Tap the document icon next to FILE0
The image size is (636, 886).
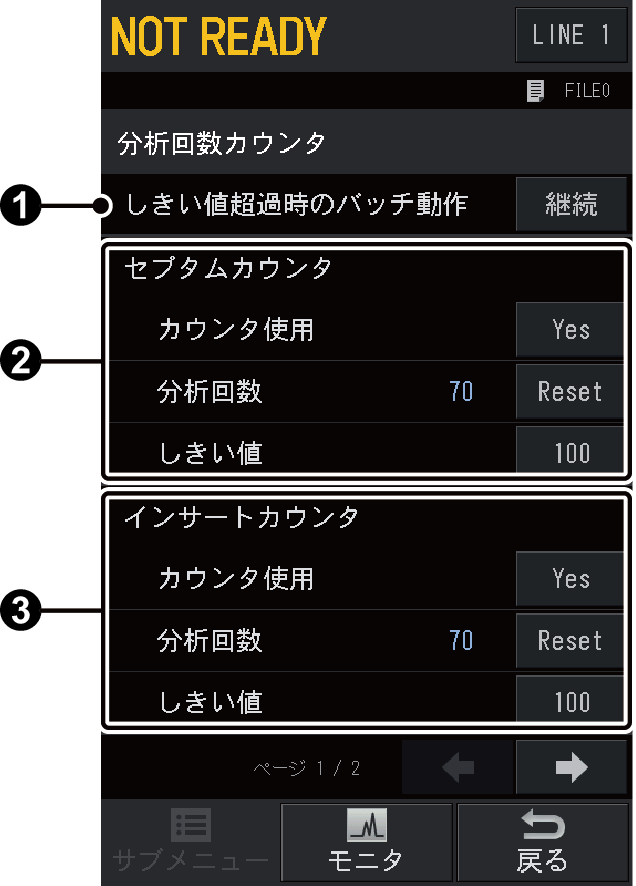click(x=538, y=89)
